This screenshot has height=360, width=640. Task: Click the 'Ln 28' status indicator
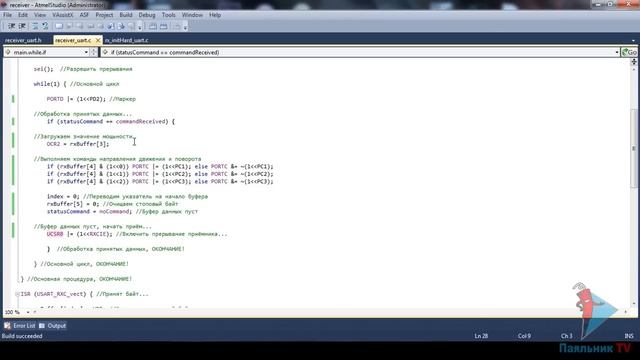click(x=481, y=336)
